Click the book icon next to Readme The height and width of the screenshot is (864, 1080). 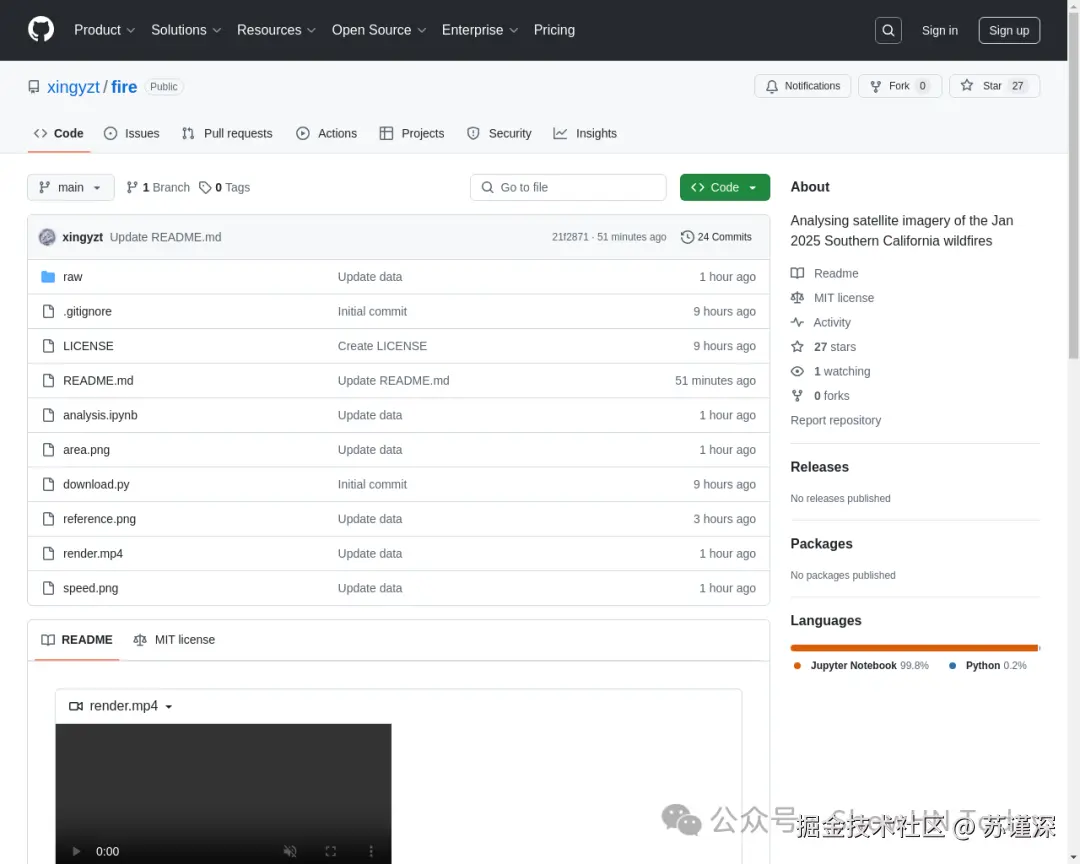coord(797,274)
